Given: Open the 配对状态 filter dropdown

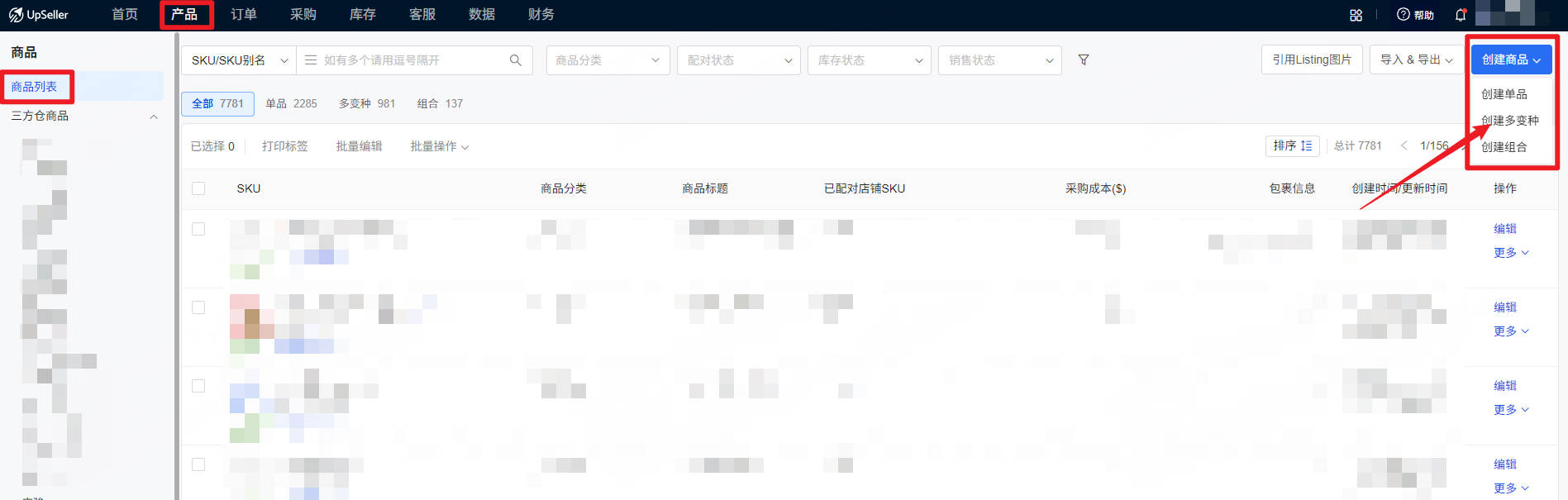Looking at the screenshot, I should pyautogui.click(x=739, y=60).
